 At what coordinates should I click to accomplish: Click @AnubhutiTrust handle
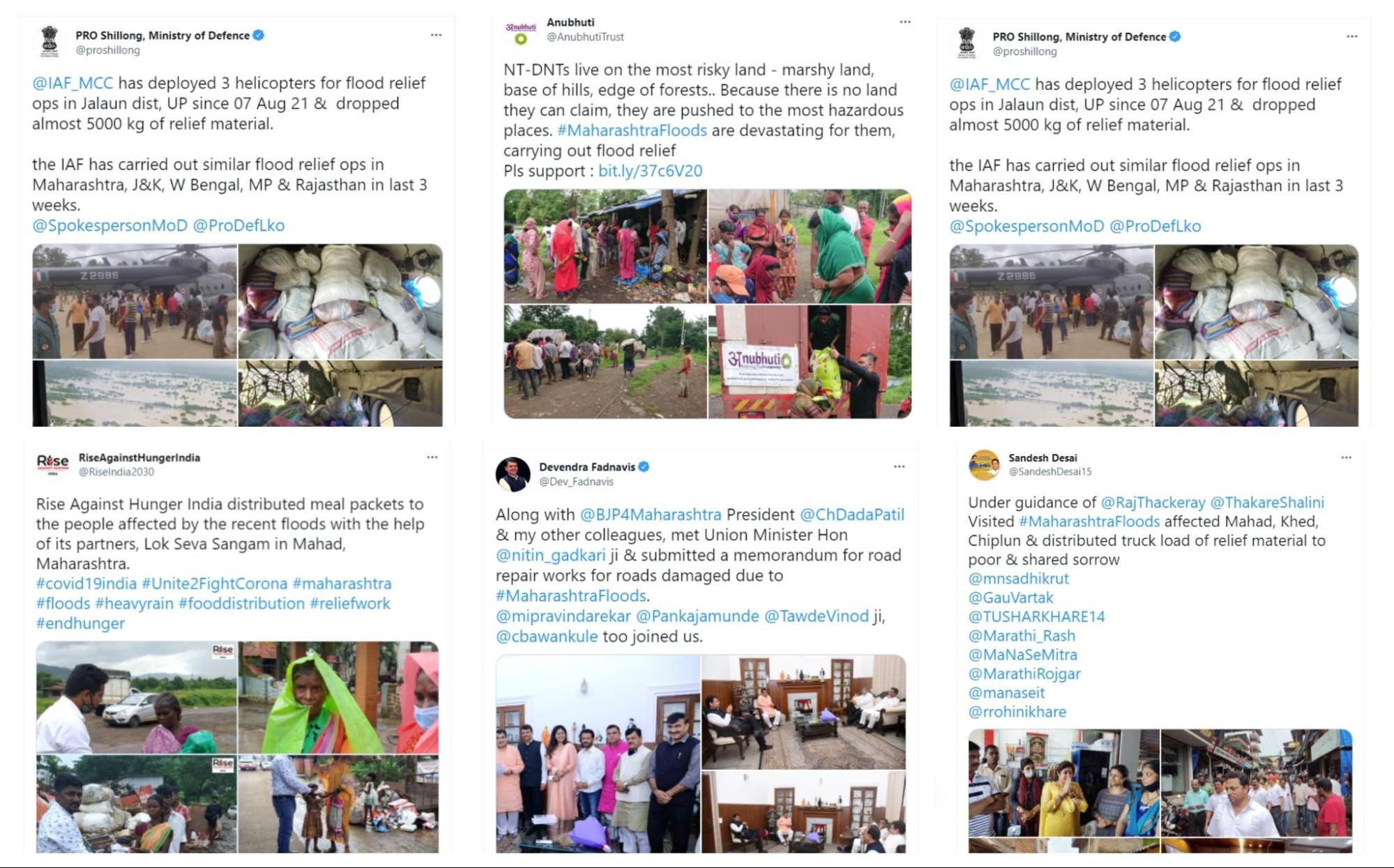click(x=585, y=37)
